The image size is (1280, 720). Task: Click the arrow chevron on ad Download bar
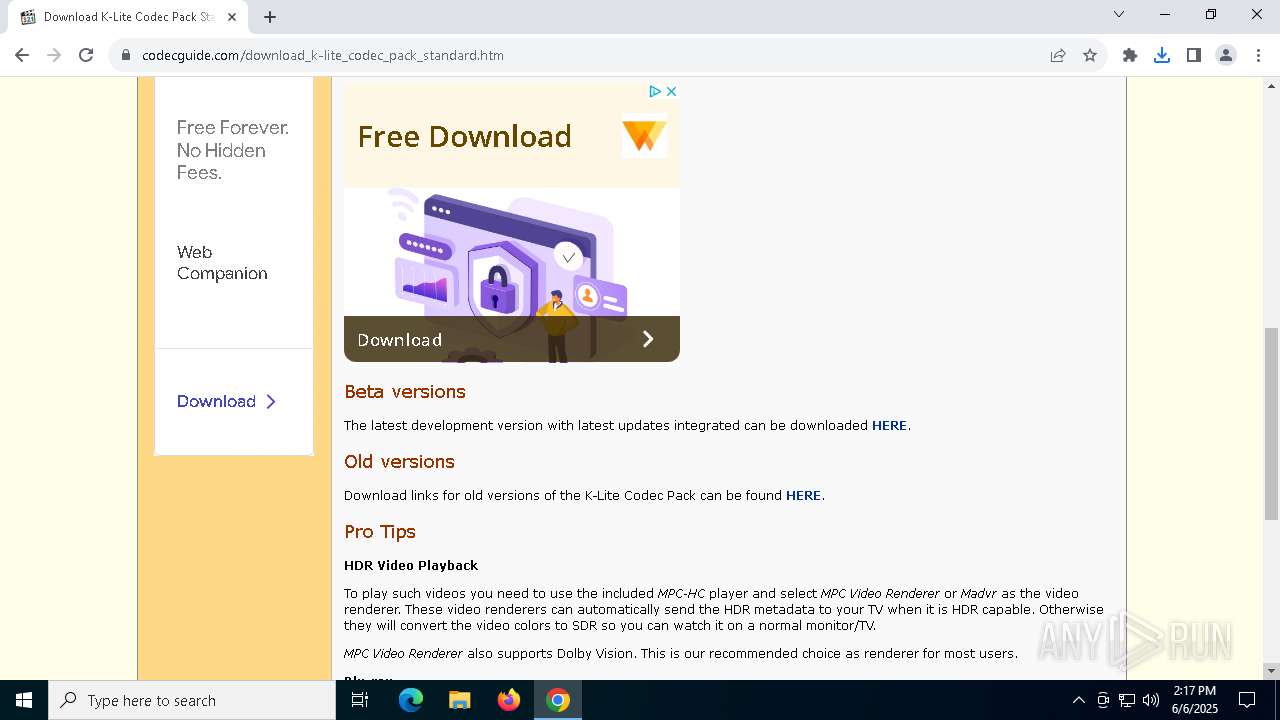coord(648,339)
